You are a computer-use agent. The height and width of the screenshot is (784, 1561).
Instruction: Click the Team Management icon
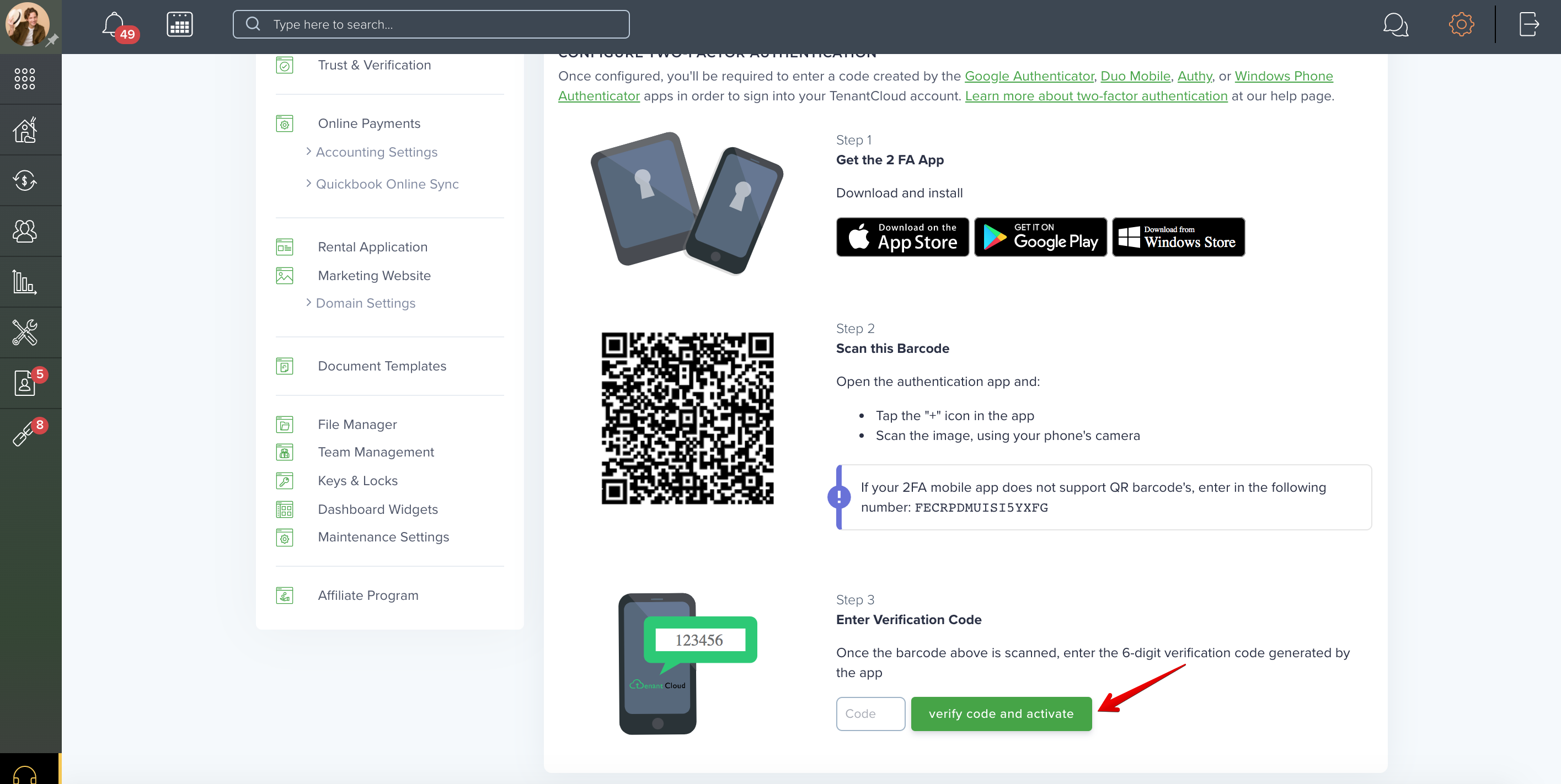coord(284,453)
